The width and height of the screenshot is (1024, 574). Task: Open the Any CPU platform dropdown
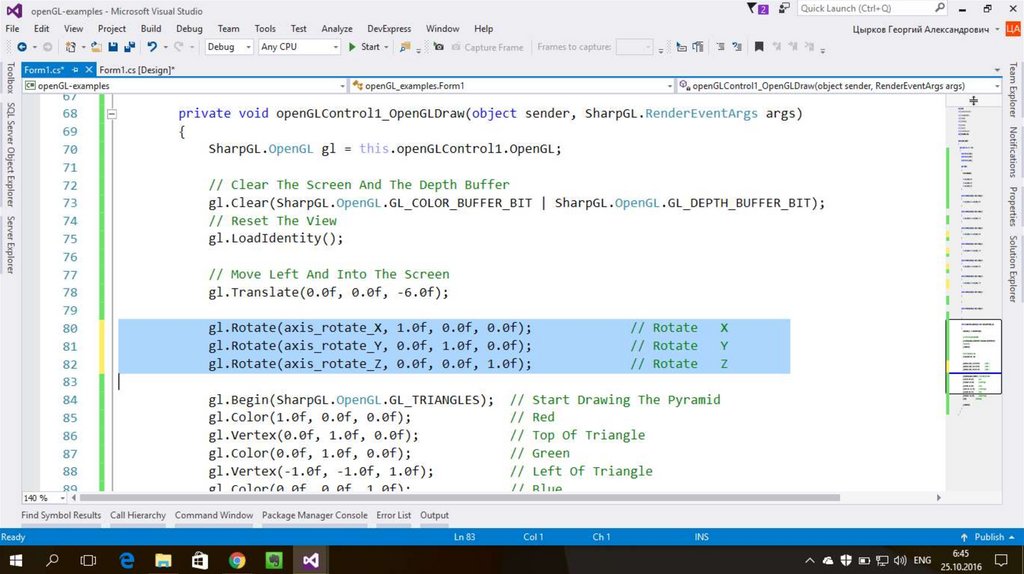coord(299,47)
